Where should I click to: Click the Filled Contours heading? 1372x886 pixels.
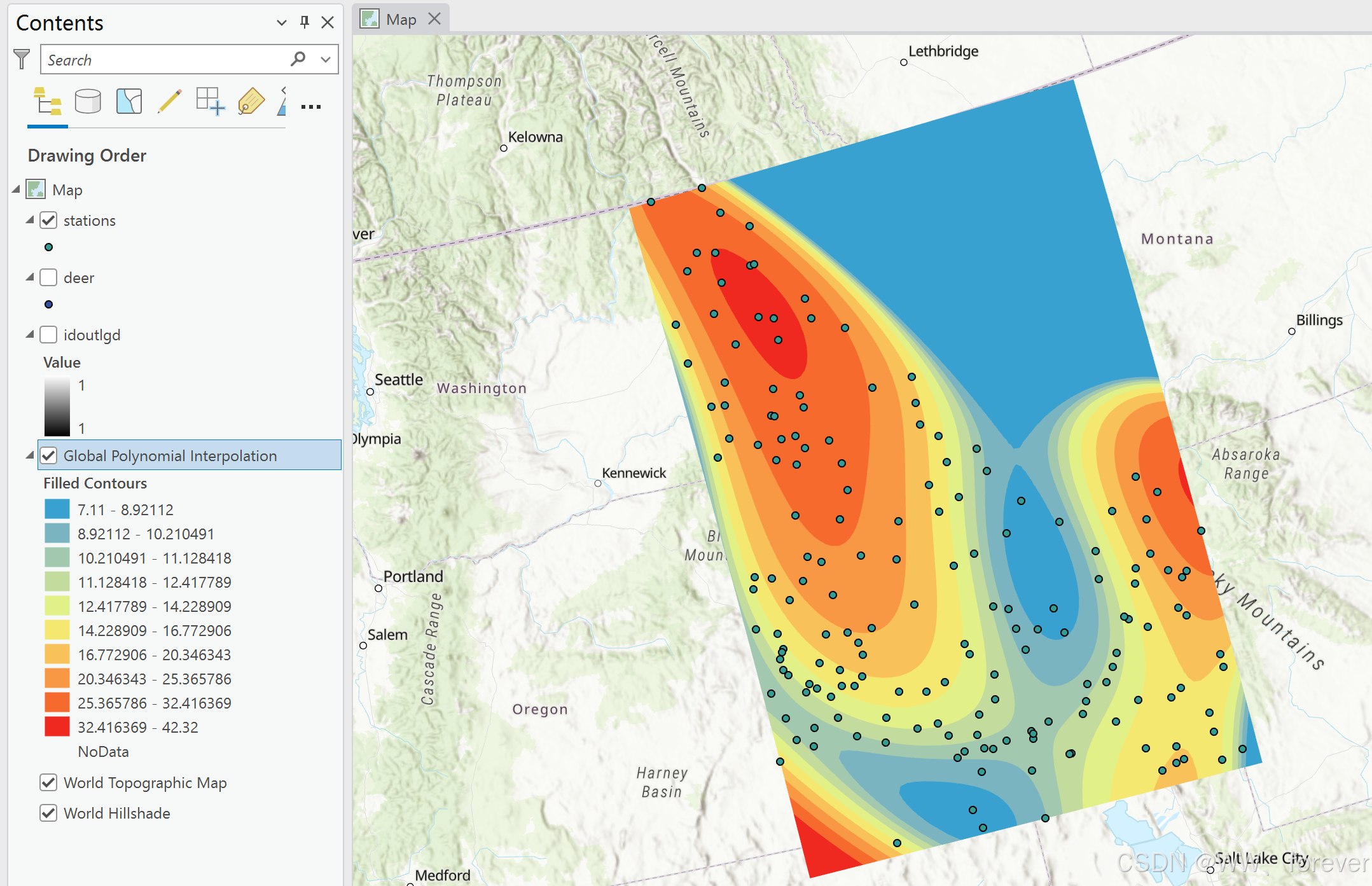(95, 483)
